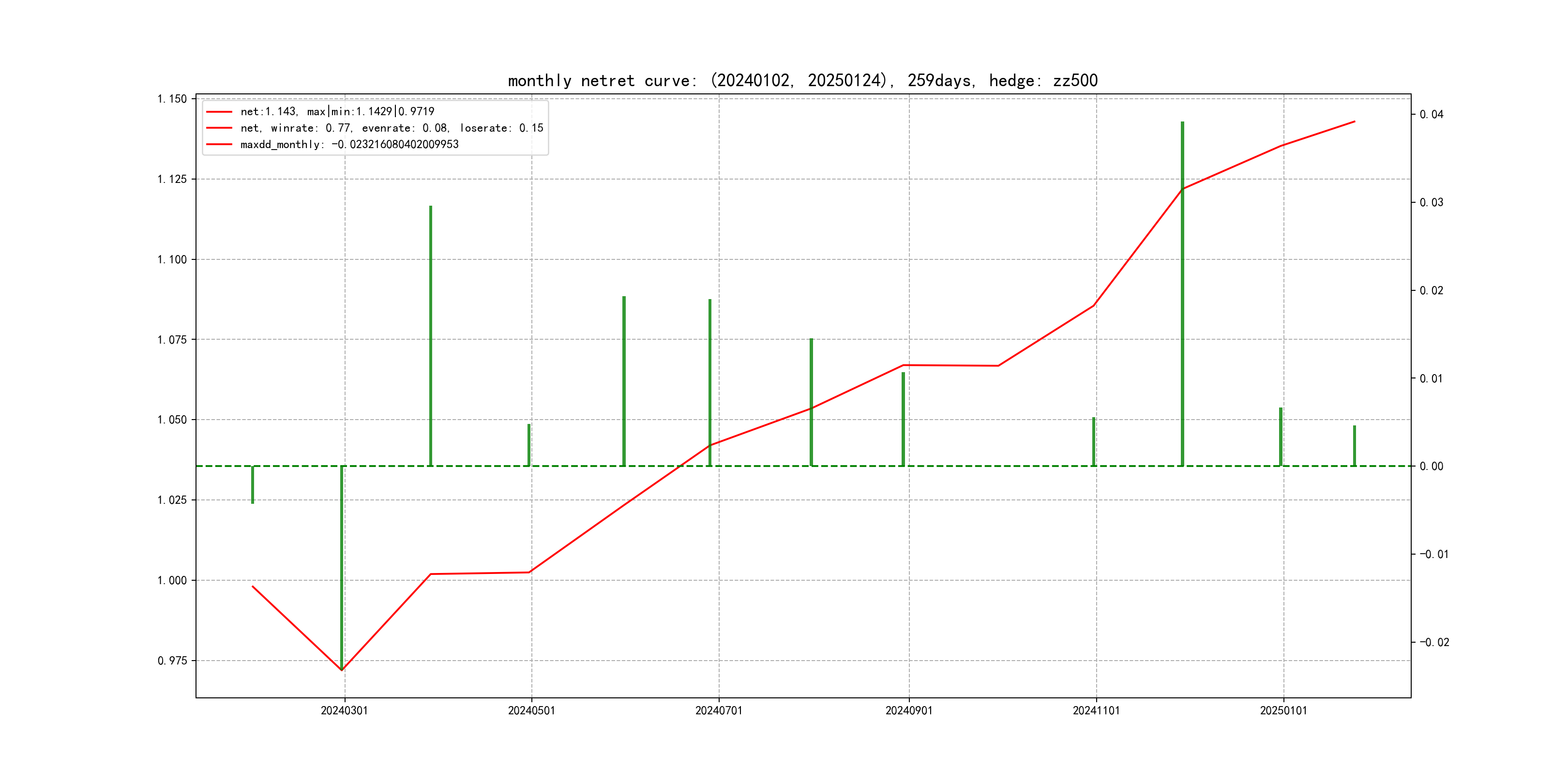
Task: Click the chart title text
Action: click(802, 81)
